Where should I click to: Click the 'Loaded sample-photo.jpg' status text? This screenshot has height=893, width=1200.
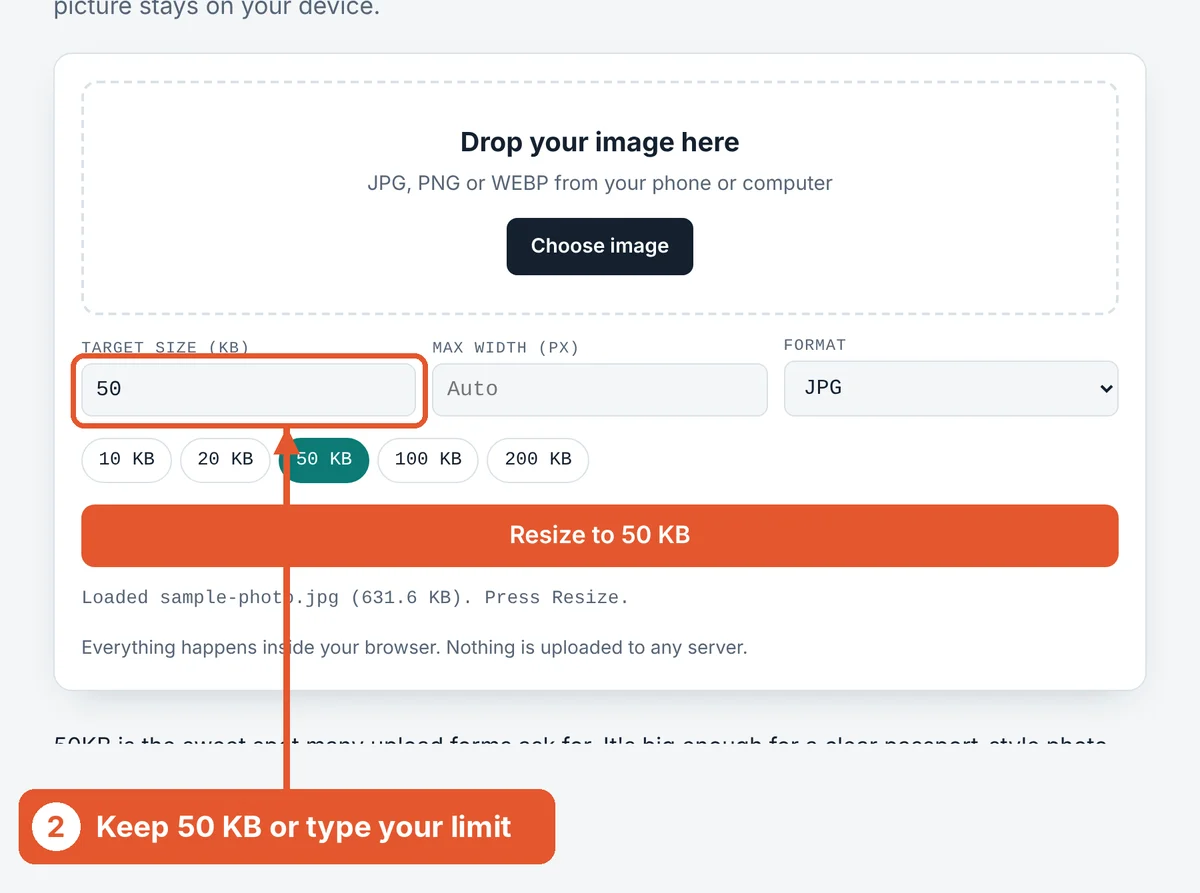click(x=355, y=597)
